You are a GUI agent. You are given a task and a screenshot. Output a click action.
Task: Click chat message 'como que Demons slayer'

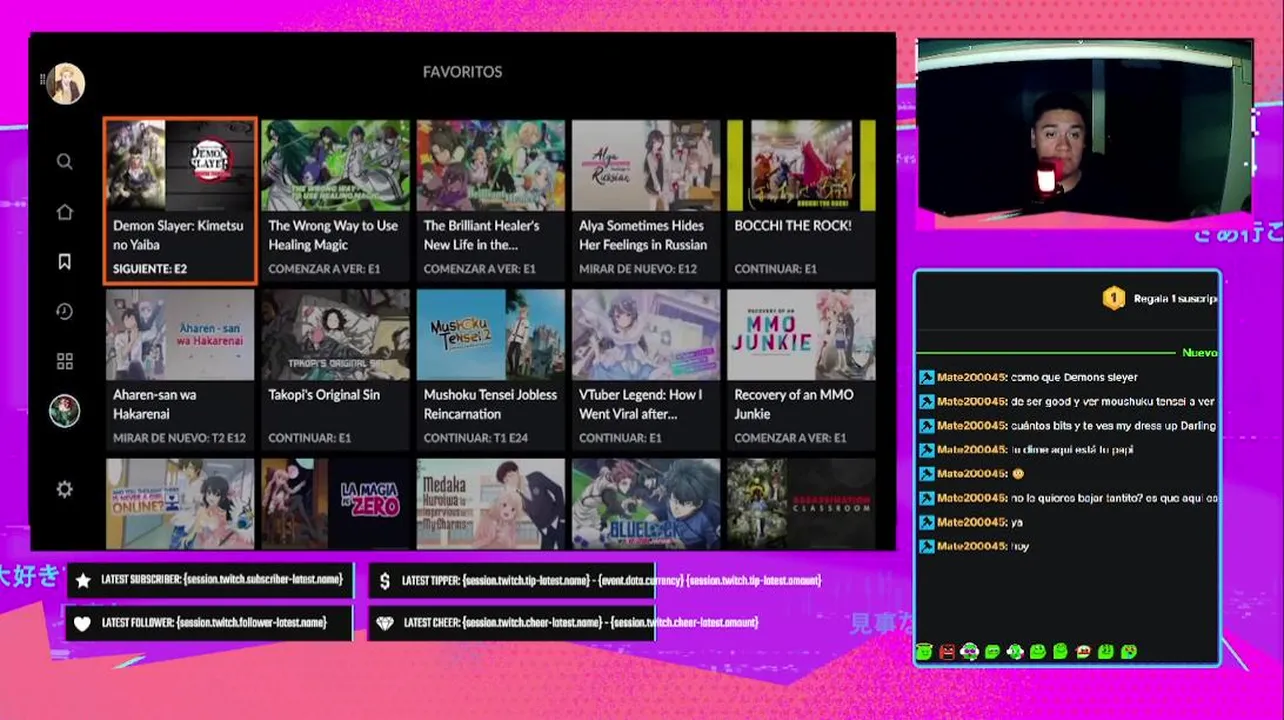click(1074, 378)
